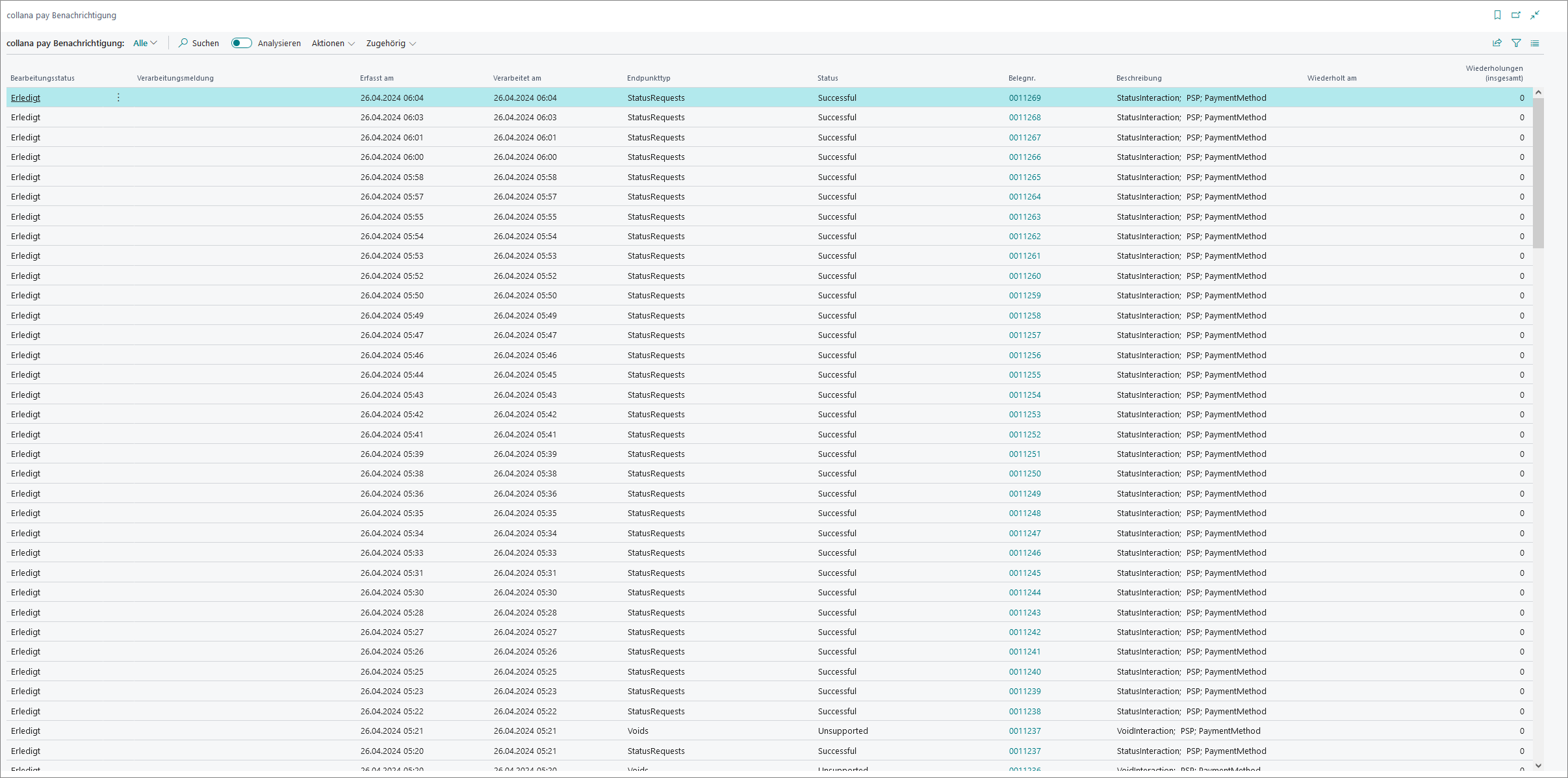
Task: Click Successful in row 0011252
Action: click(x=837, y=434)
